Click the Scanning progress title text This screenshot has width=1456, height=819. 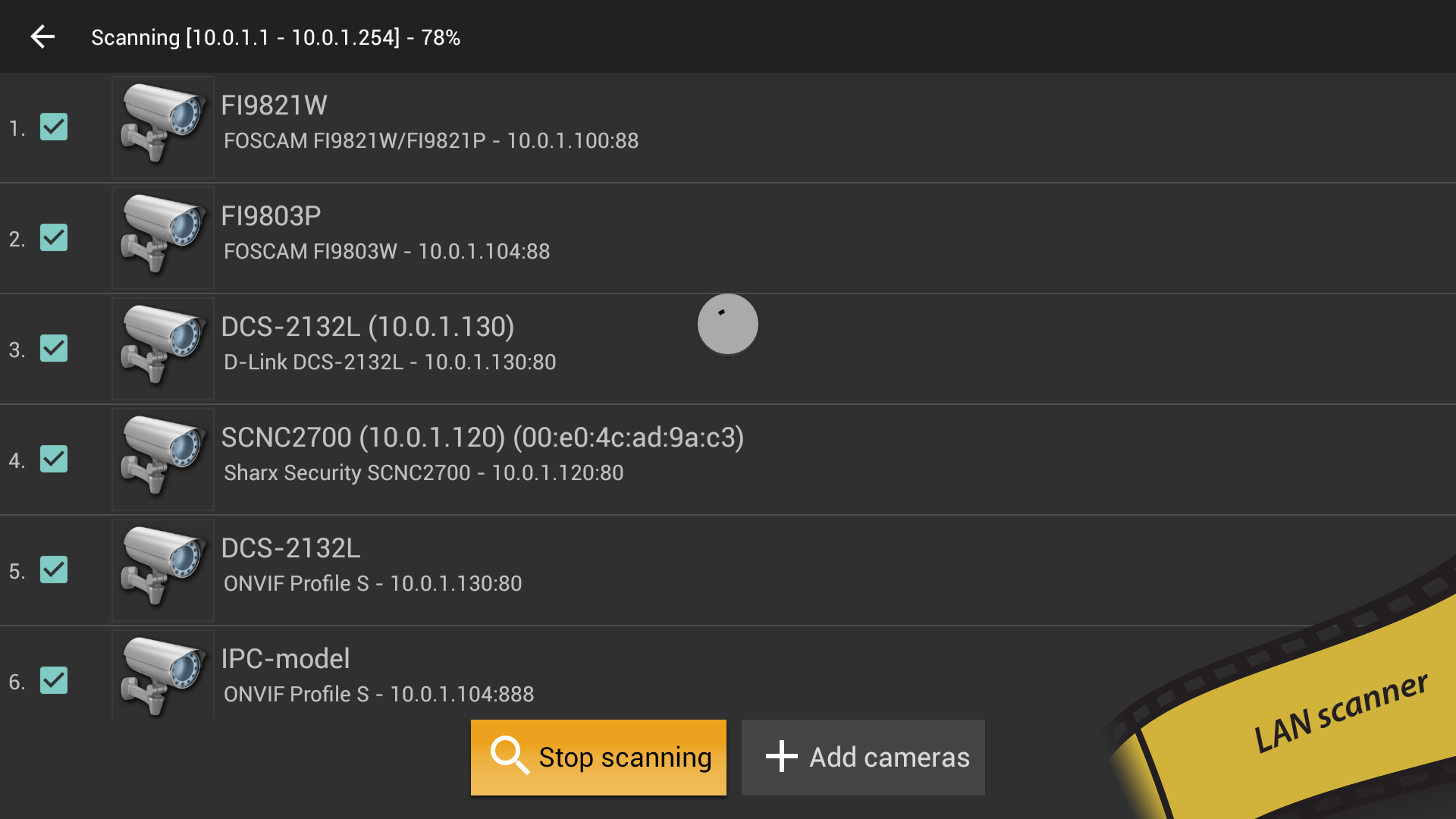tap(275, 37)
